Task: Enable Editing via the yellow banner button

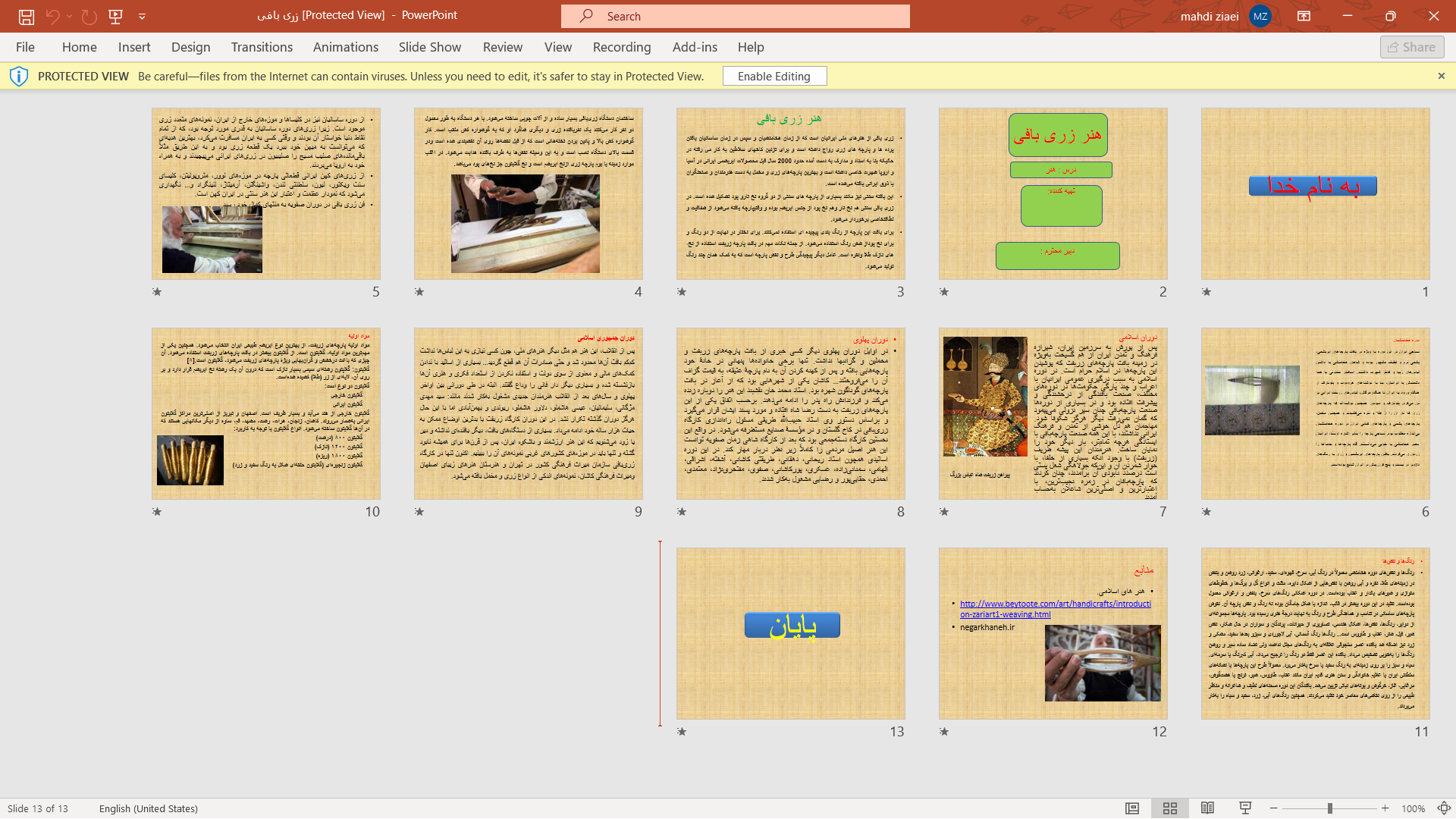Action: point(774,75)
